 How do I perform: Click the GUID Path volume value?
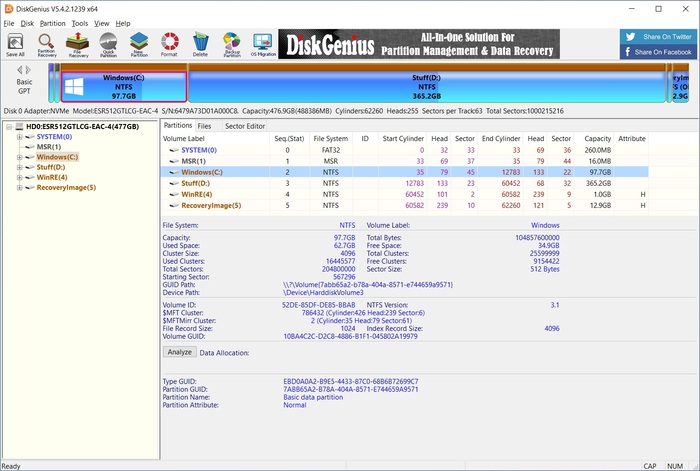pyautogui.click(x=368, y=284)
